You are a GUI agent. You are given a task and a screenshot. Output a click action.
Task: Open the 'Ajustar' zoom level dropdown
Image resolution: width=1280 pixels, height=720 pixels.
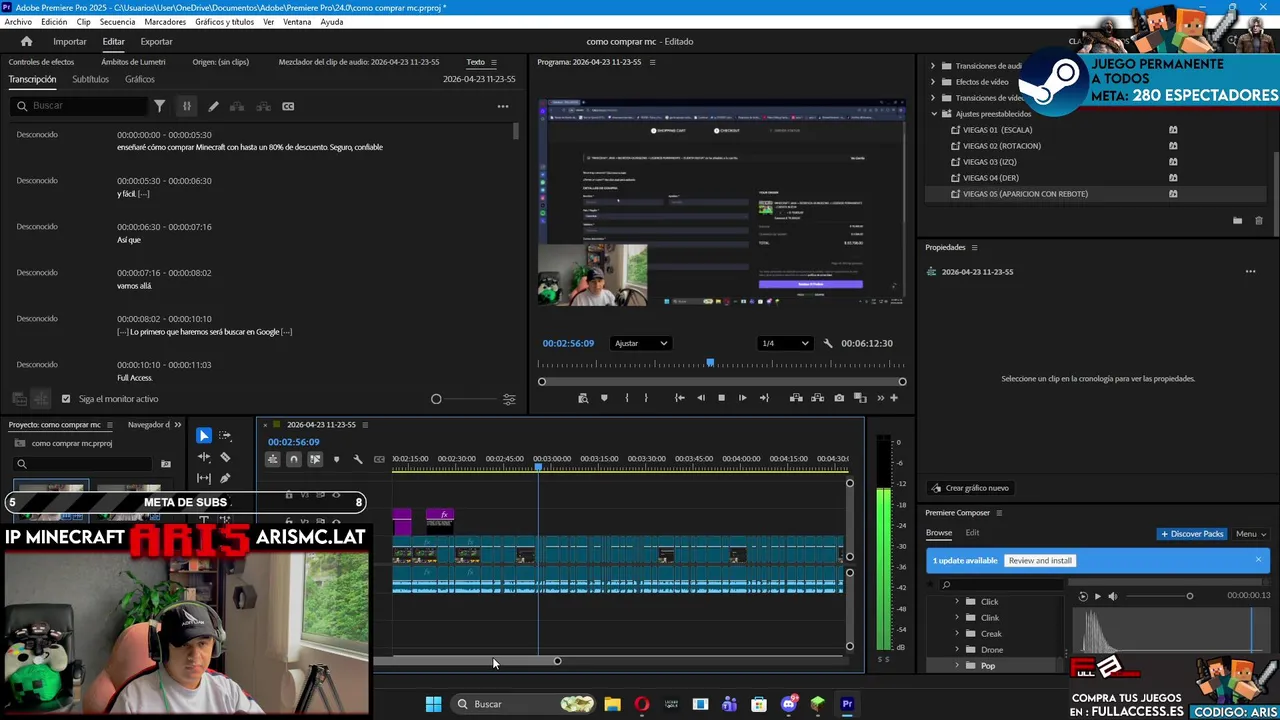[x=641, y=343]
